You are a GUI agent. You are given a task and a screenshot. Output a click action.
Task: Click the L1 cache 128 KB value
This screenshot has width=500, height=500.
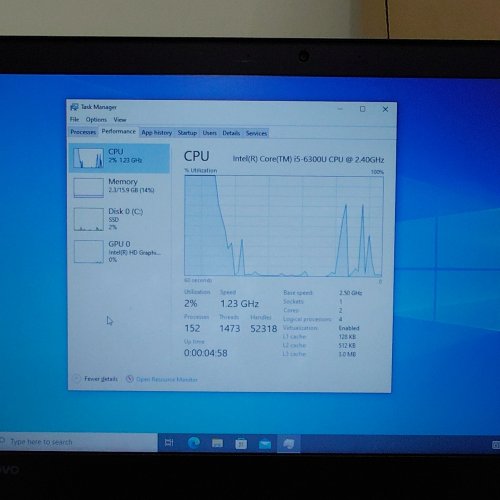coord(347,337)
